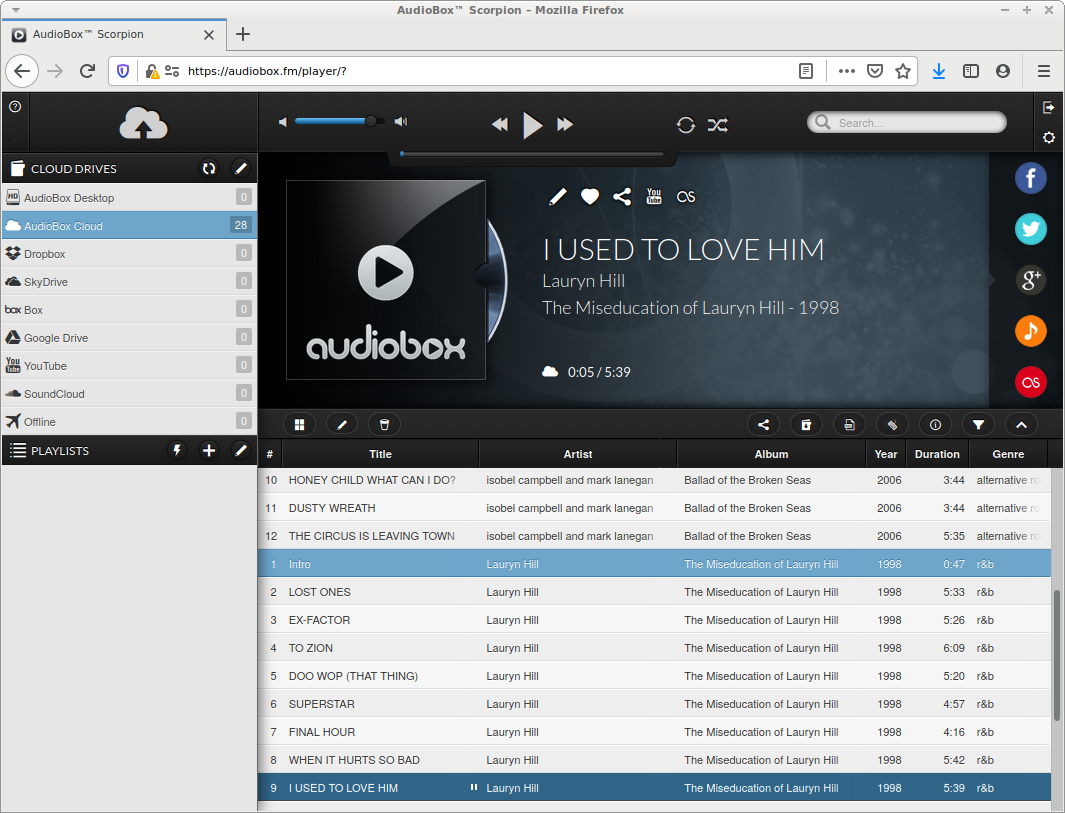Bookmark this page with star icon
The image size is (1065, 813).
(x=903, y=71)
